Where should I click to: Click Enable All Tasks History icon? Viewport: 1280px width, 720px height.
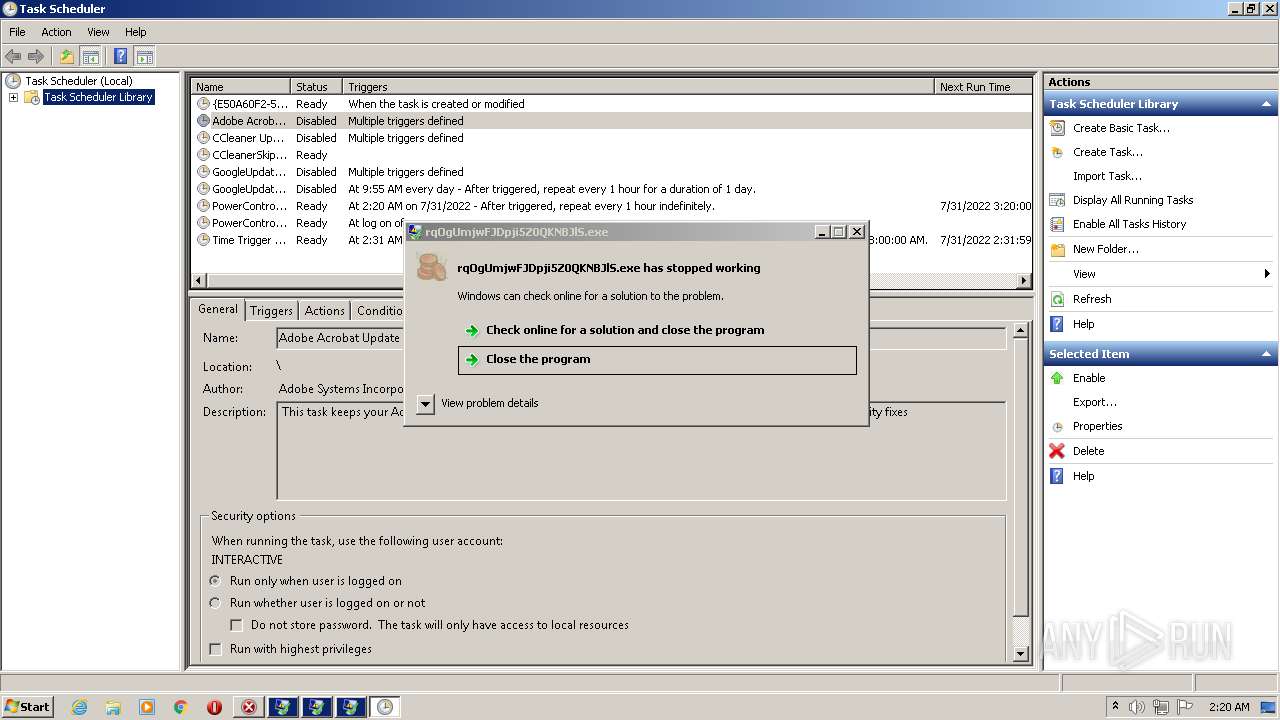tap(1057, 224)
